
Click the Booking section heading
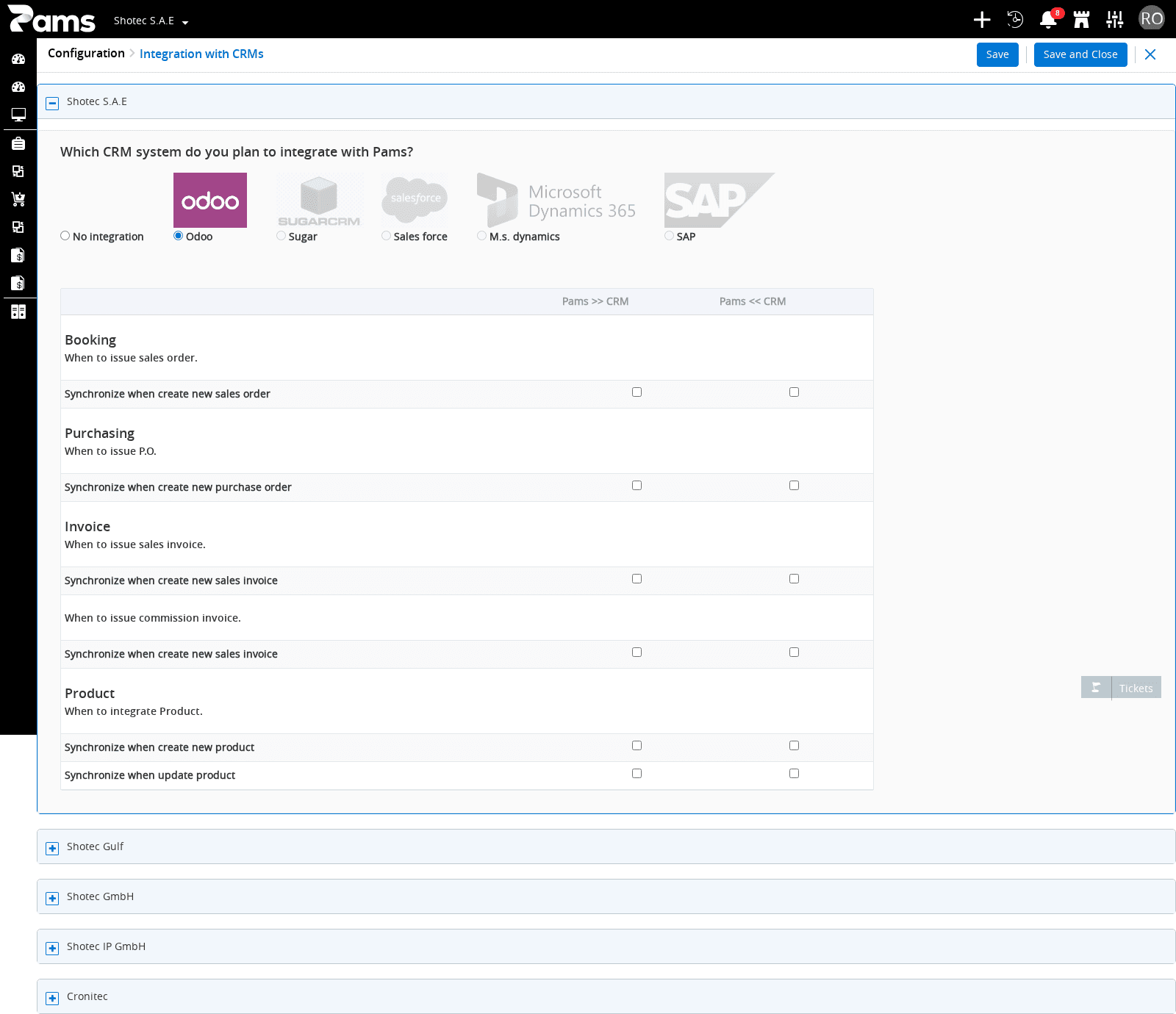click(x=90, y=340)
